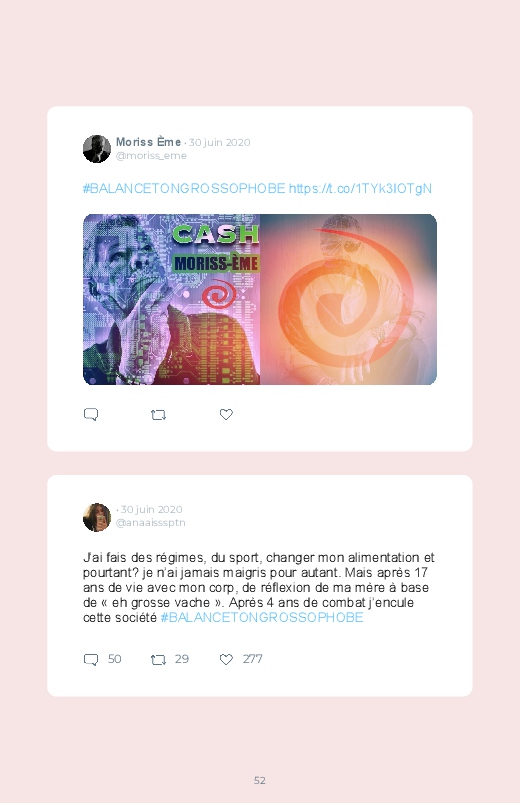Click the reply icon under Moriss Ème's tweet

91,414
